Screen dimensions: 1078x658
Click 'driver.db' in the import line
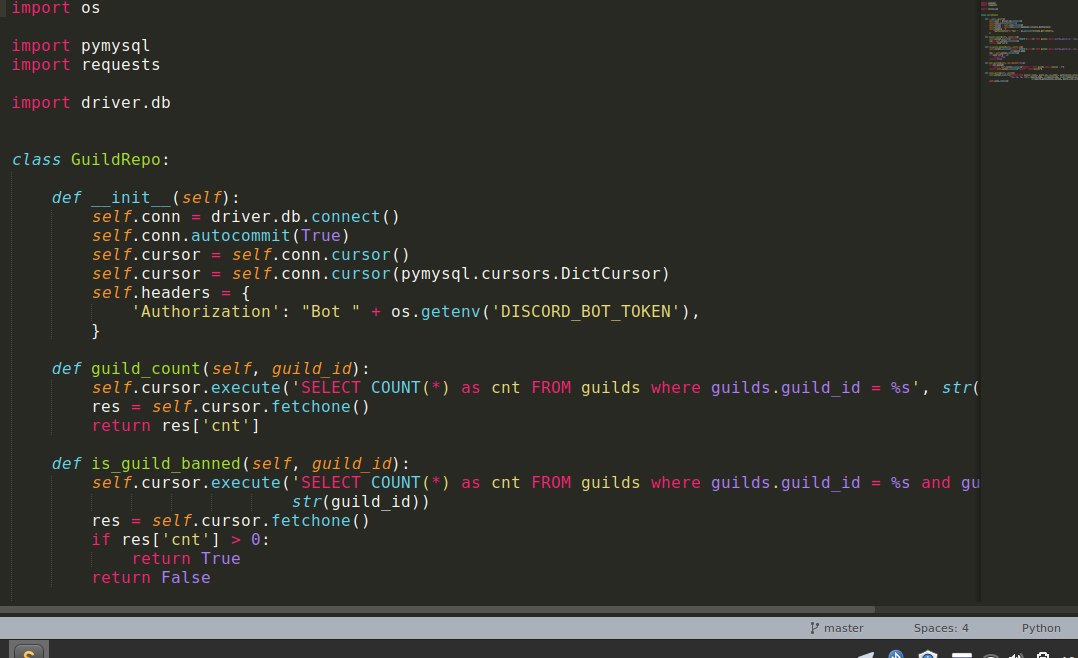[x=125, y=102]
